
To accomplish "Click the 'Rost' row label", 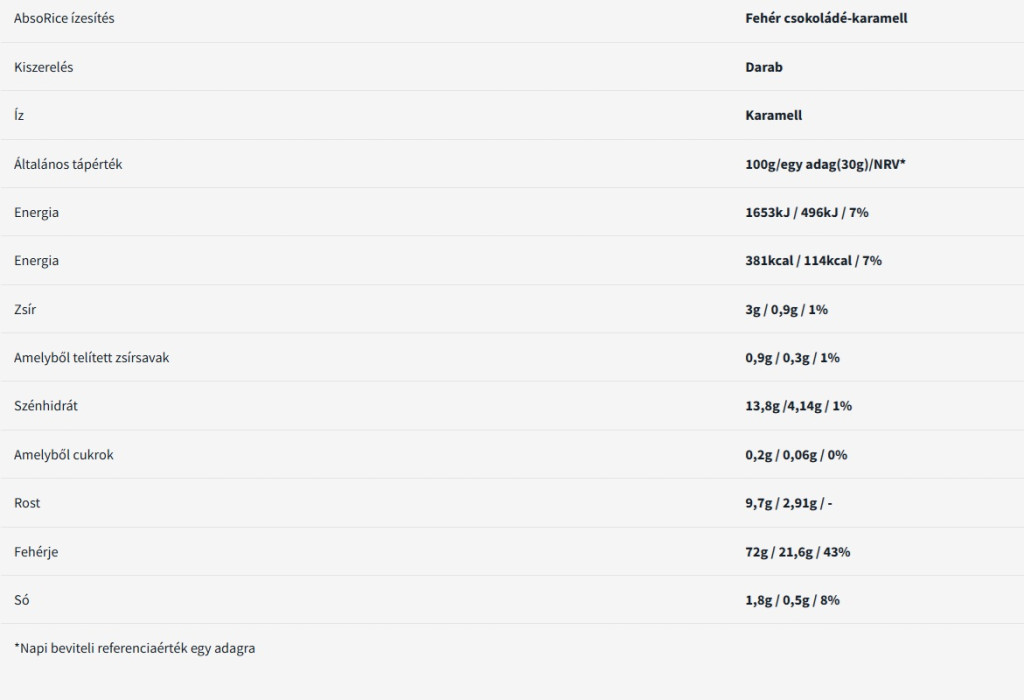I will coord(27,503).
